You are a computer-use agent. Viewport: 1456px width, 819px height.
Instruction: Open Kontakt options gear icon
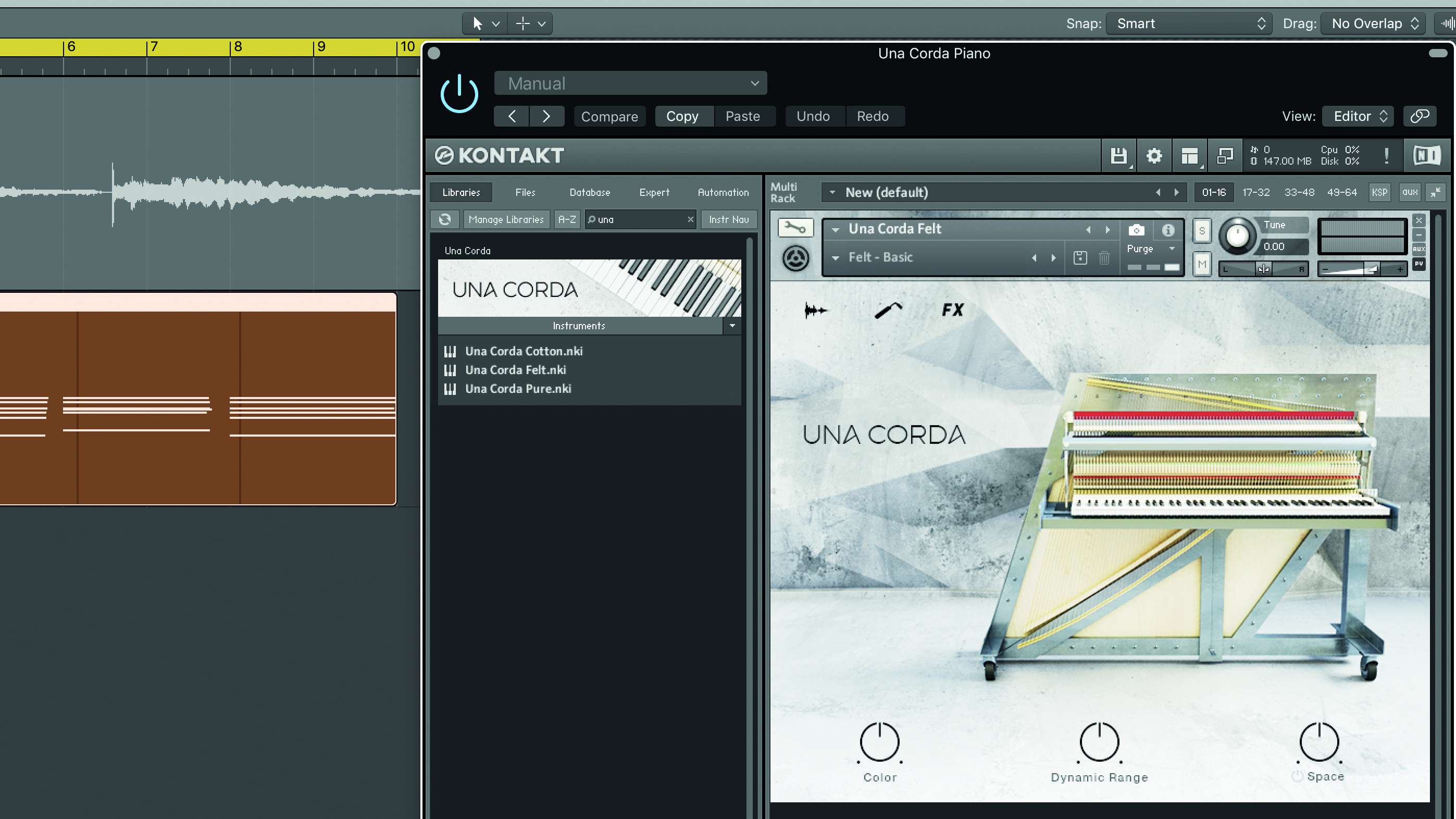[x=1154, y=155]
